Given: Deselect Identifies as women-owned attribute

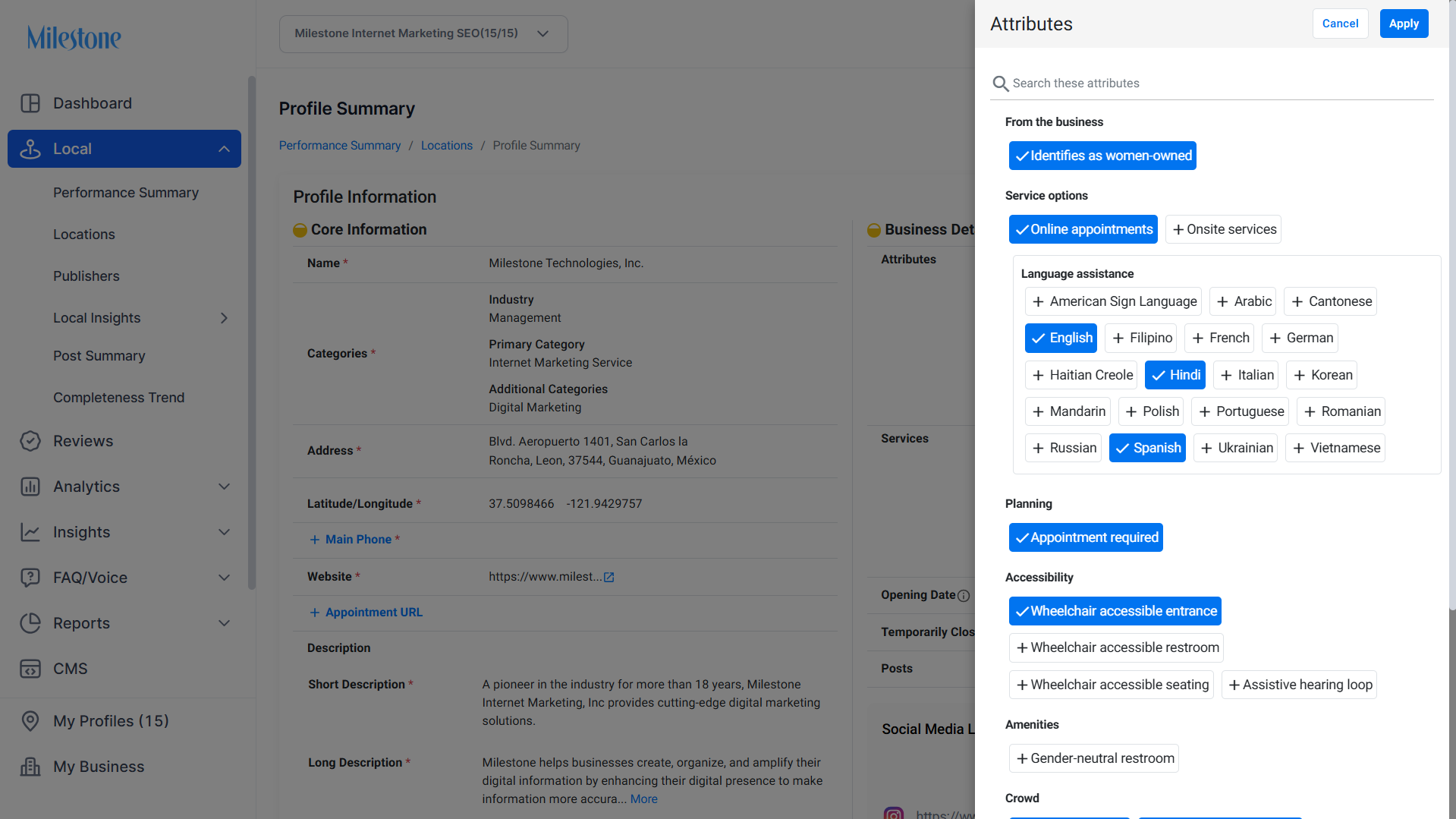Looking at the screenshot, I should [1102, 156].
